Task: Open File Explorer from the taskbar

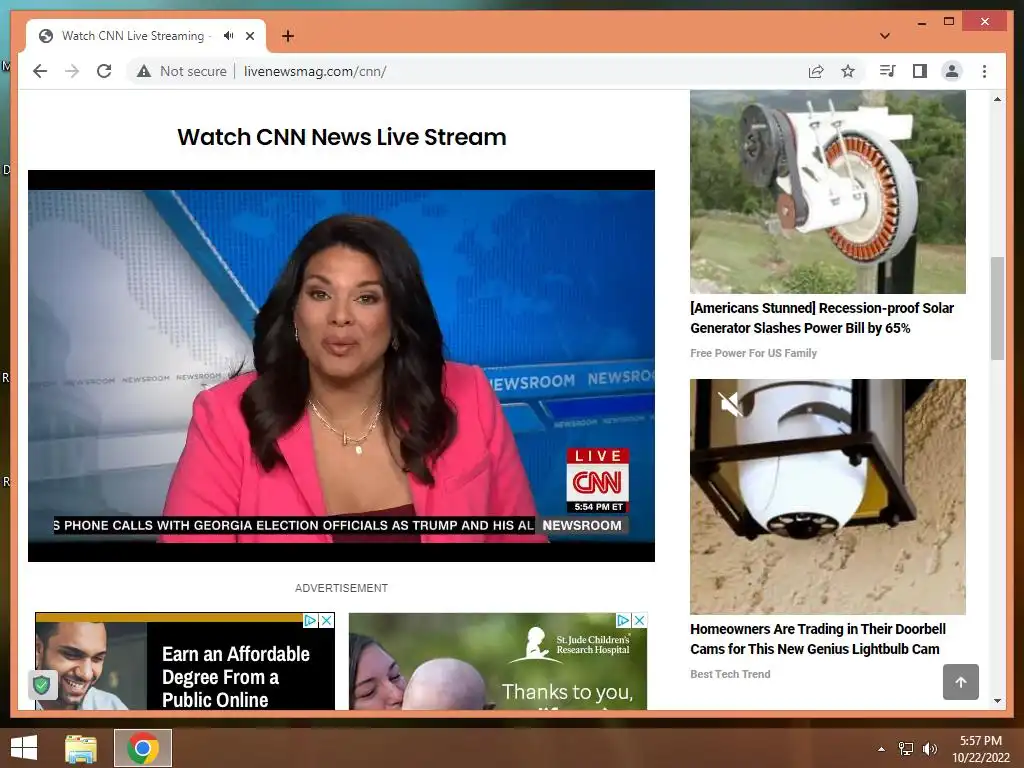Action: click(81, 748)
